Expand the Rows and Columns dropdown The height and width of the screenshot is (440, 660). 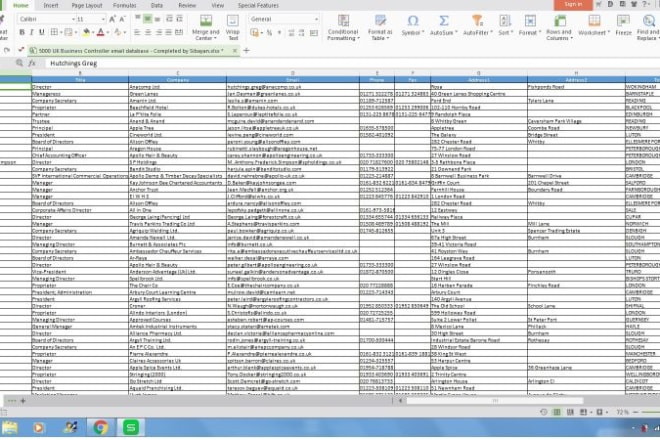[572, 38]
